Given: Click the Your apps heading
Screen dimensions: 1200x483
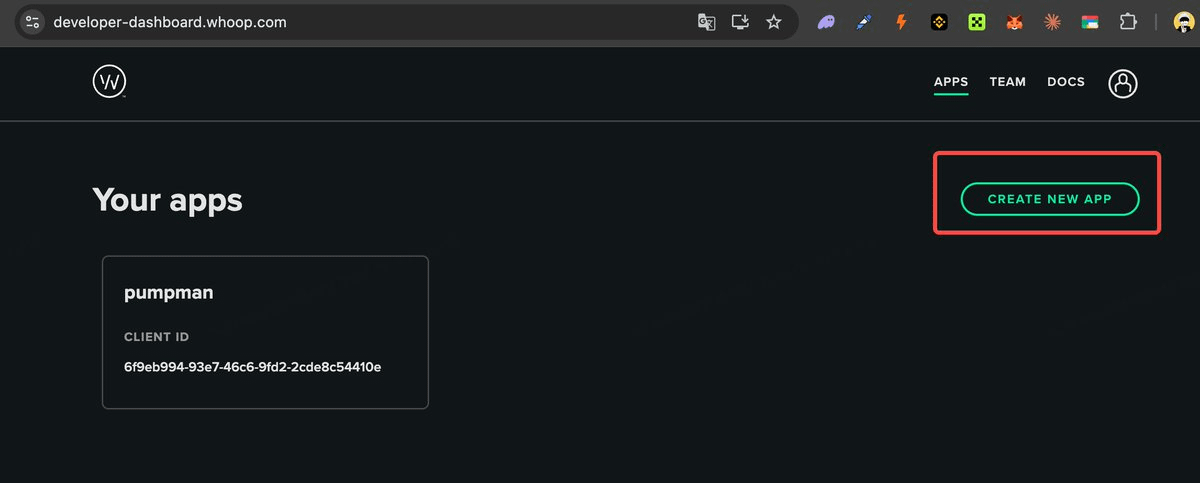Looking at the screenshot, I should (x=167, y=199).
